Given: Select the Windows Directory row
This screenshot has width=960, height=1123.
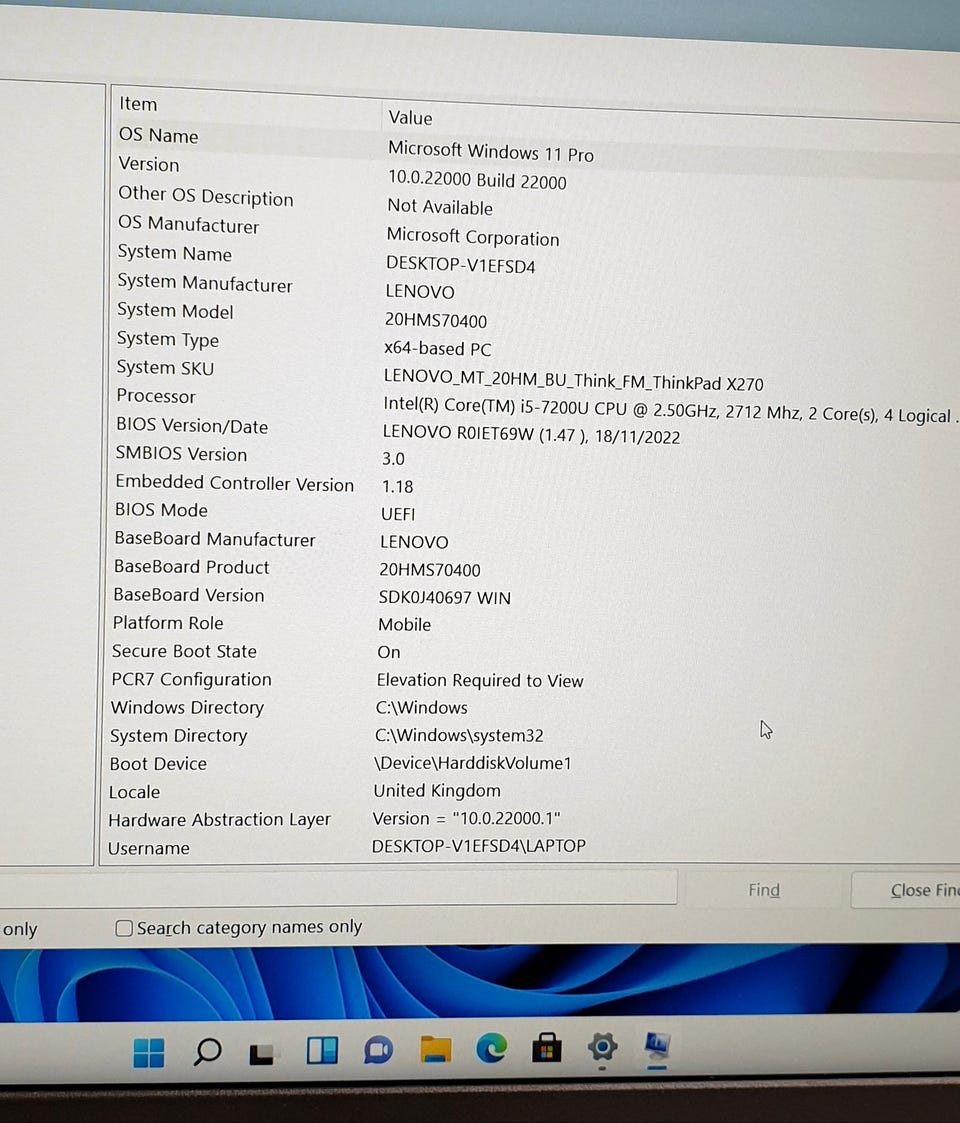Looking at the screenshot, I should [x=187, y=708].
